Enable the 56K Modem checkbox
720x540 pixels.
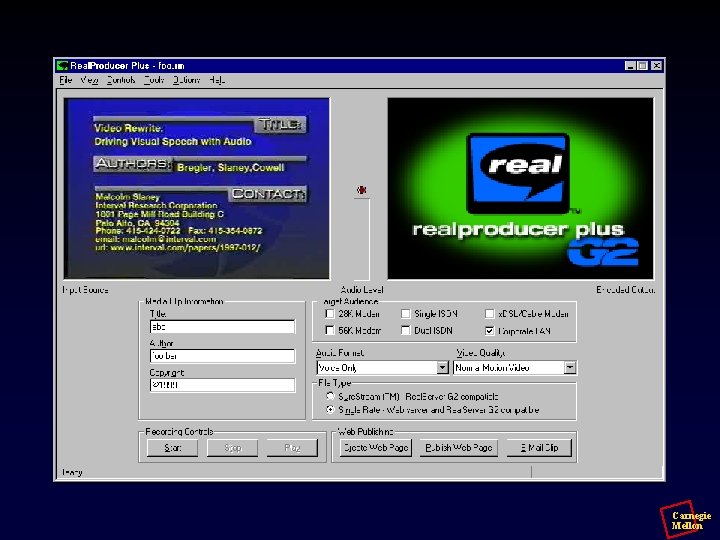coord(329,330)
